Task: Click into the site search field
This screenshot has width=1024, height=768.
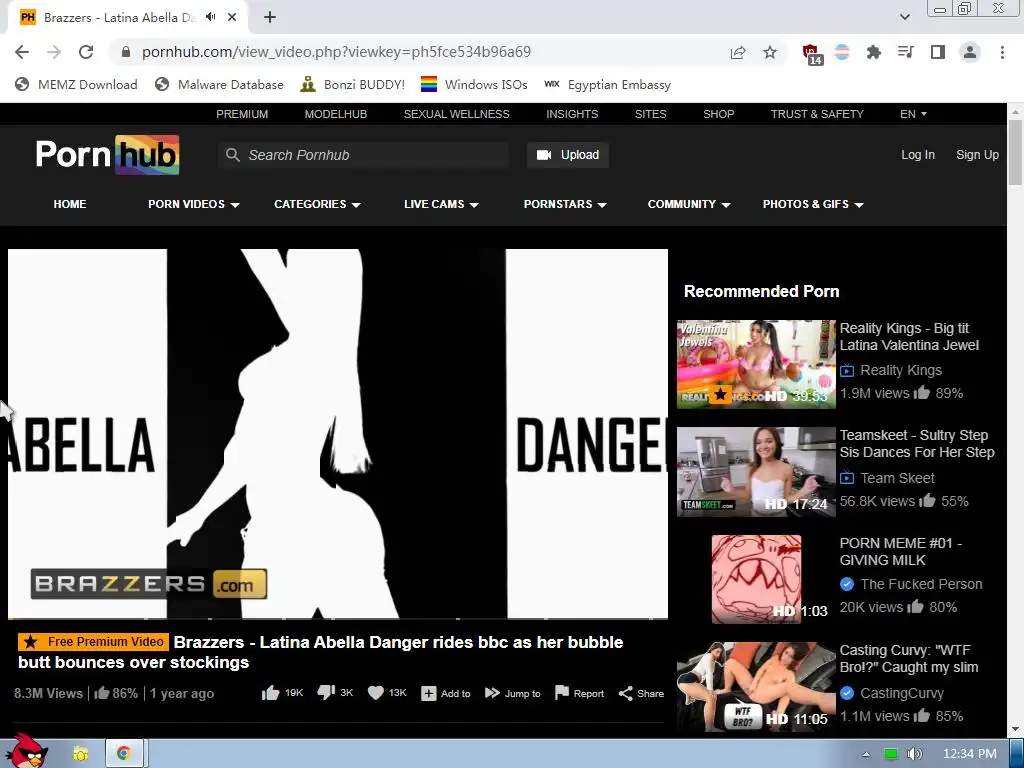Action: click(x=363, y=155)
